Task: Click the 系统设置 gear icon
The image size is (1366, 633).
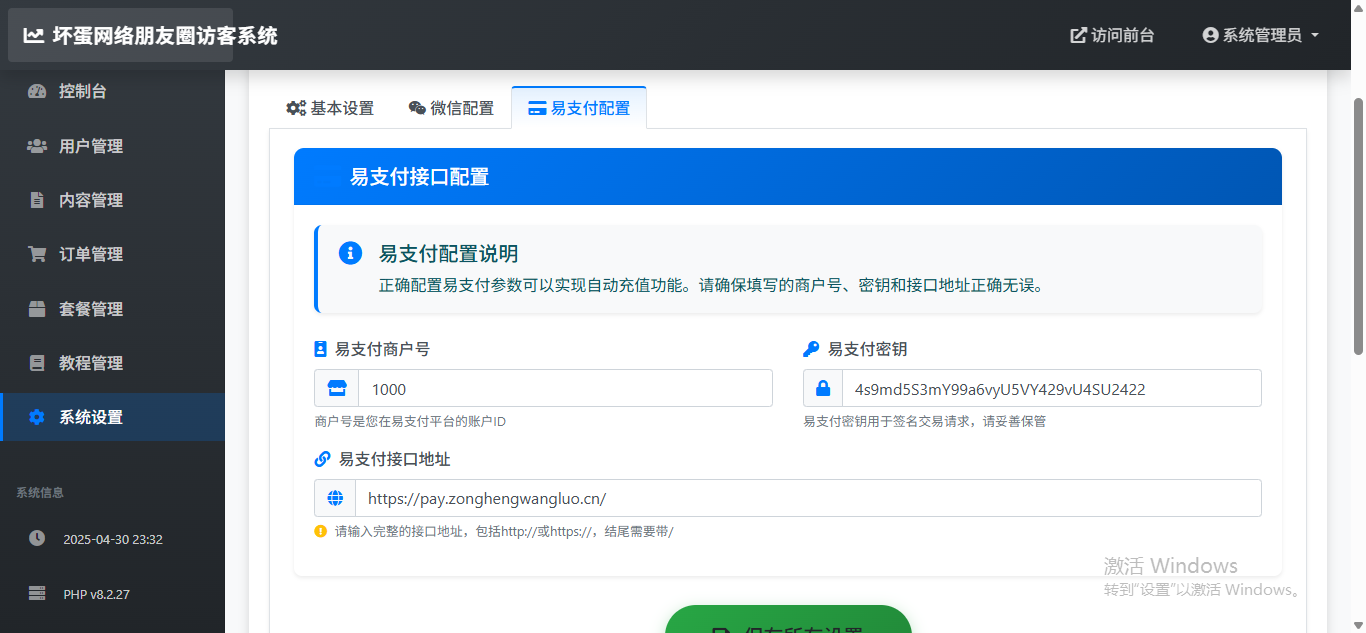Action: 37,417
